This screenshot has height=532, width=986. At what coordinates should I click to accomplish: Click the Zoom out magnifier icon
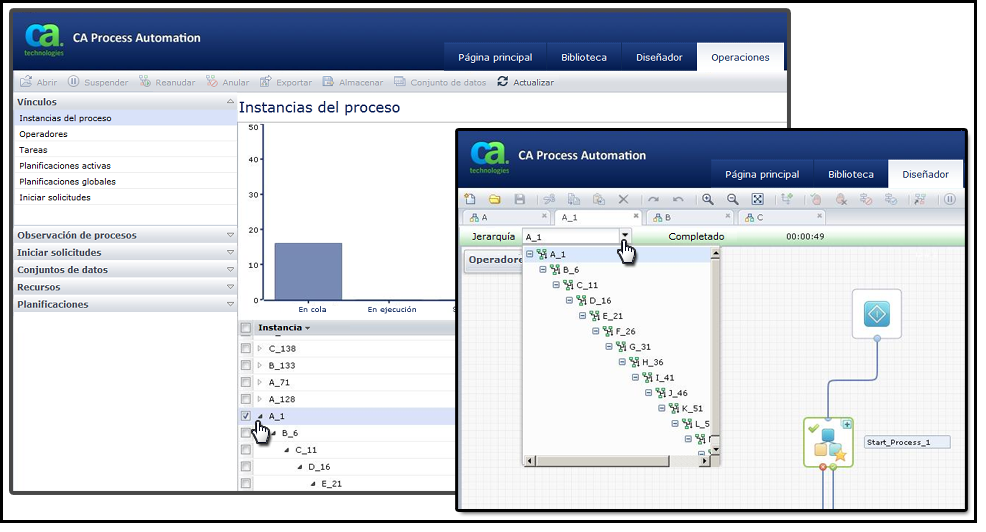(733, 199)
